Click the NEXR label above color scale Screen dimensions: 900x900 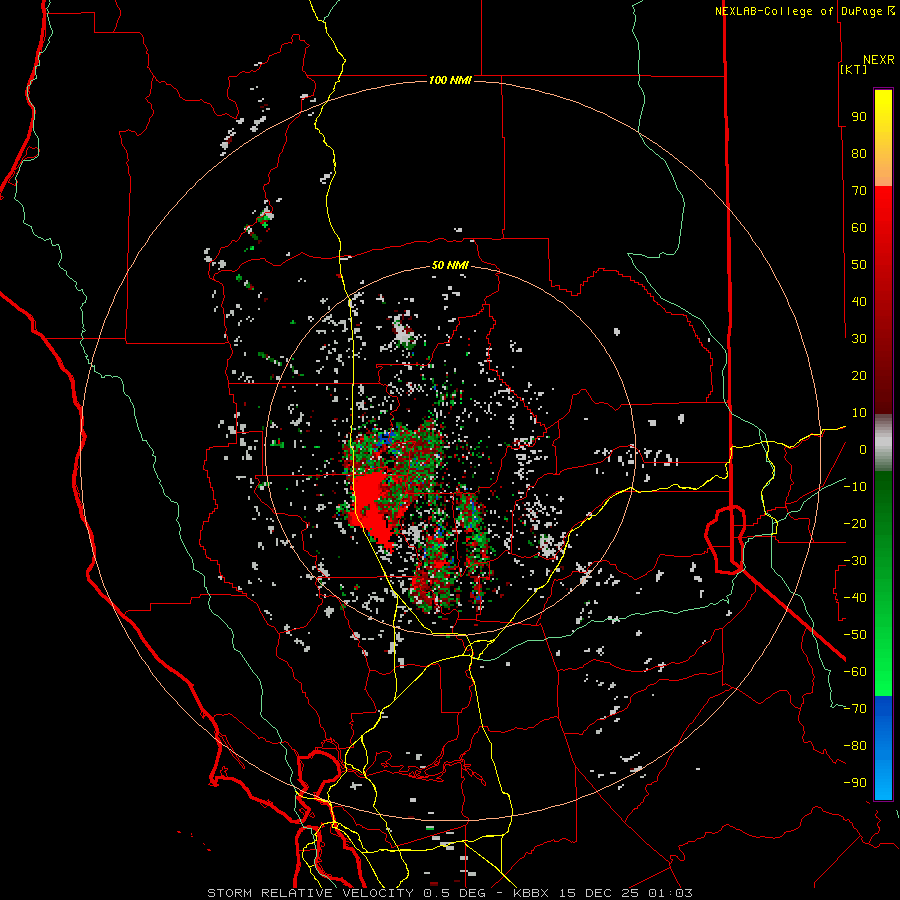click(879, 60)
